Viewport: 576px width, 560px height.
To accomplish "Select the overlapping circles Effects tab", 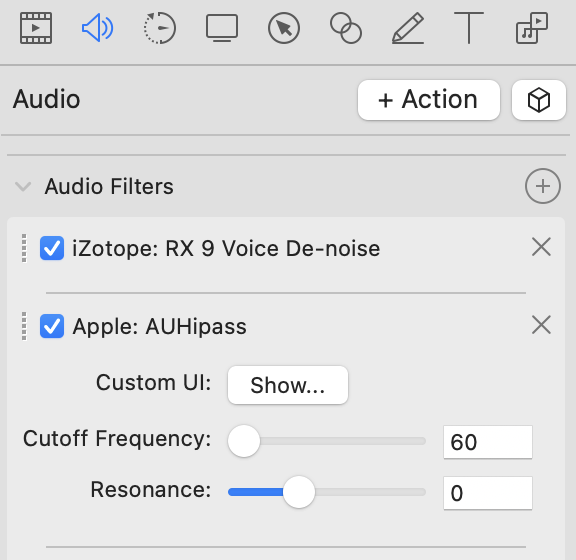I will [346, 28].
